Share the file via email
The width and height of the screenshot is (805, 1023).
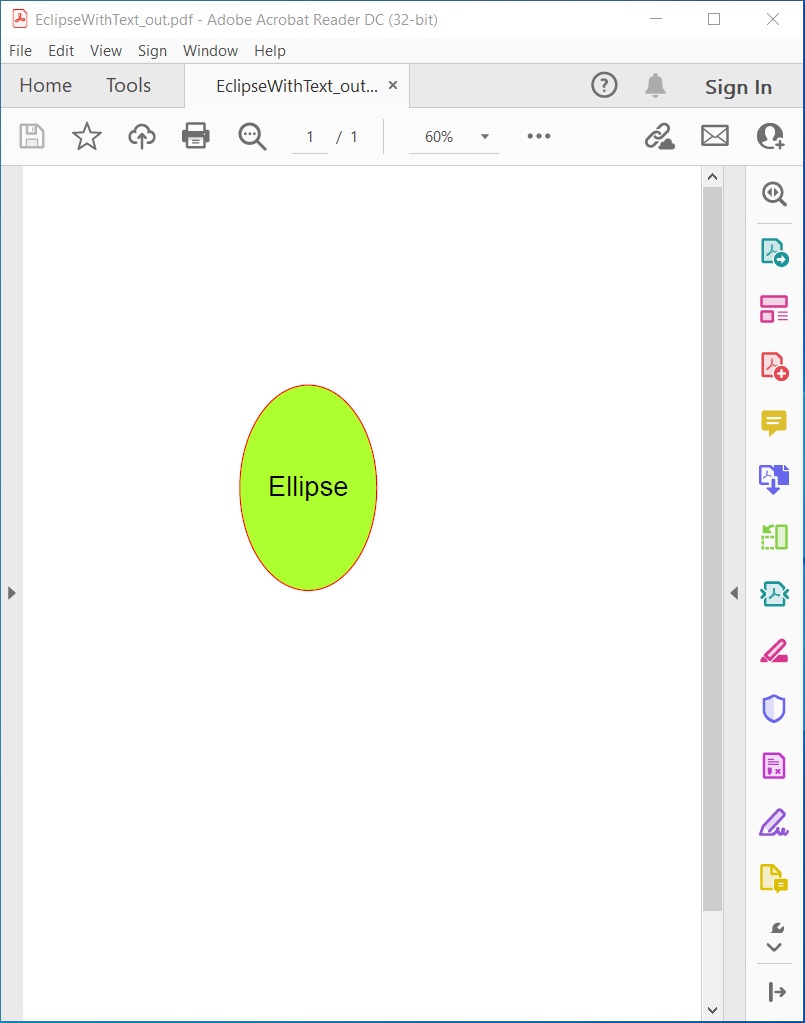[714, 136]
